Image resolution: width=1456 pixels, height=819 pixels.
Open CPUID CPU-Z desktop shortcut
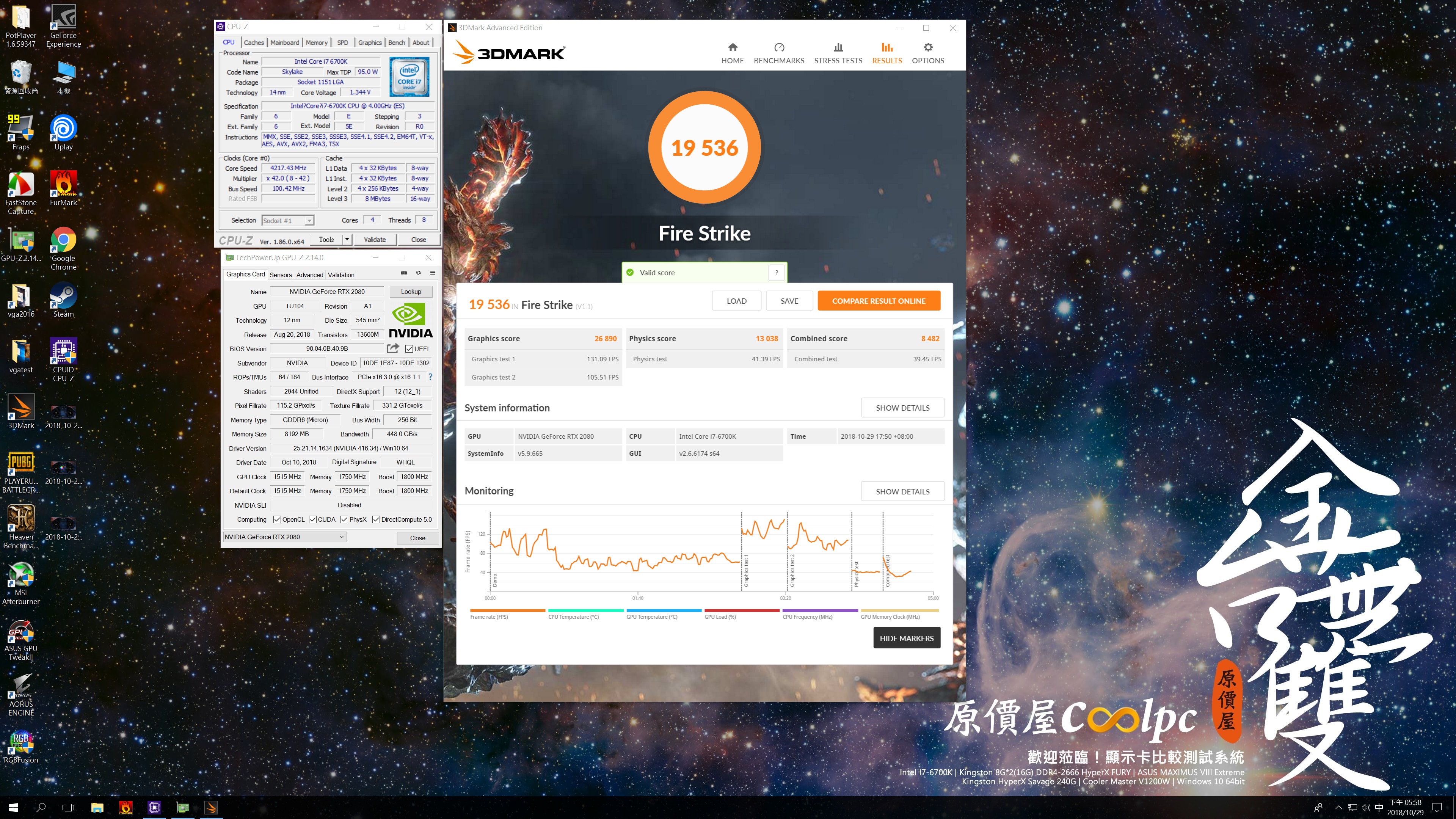point(63,360)
